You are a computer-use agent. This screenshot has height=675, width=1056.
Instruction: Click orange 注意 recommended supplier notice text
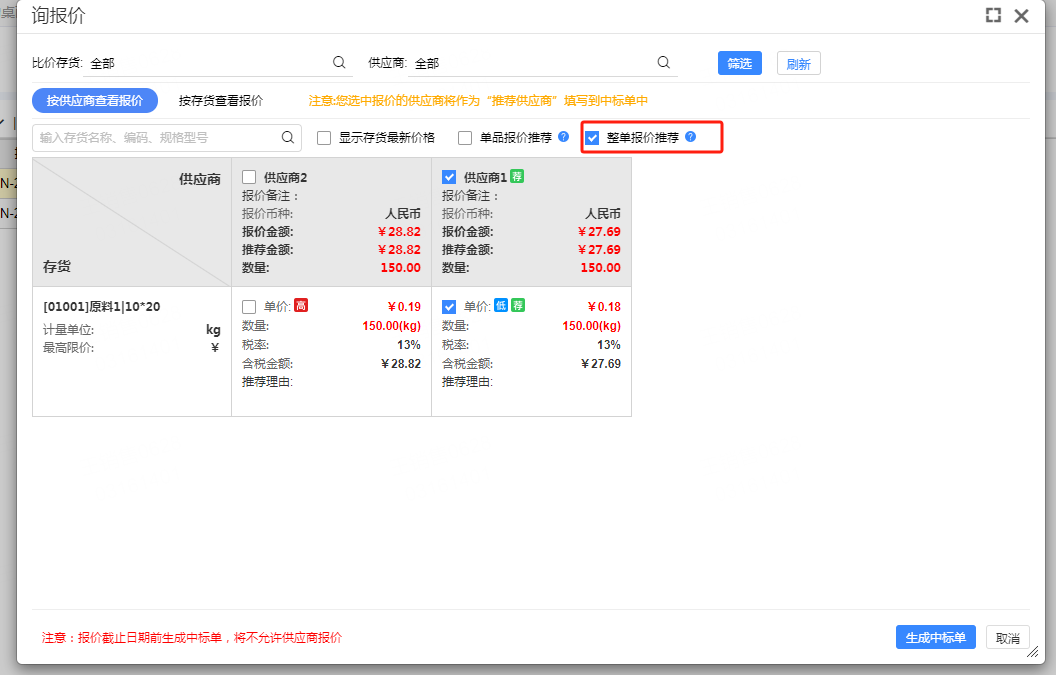click(x=478, y=100)
